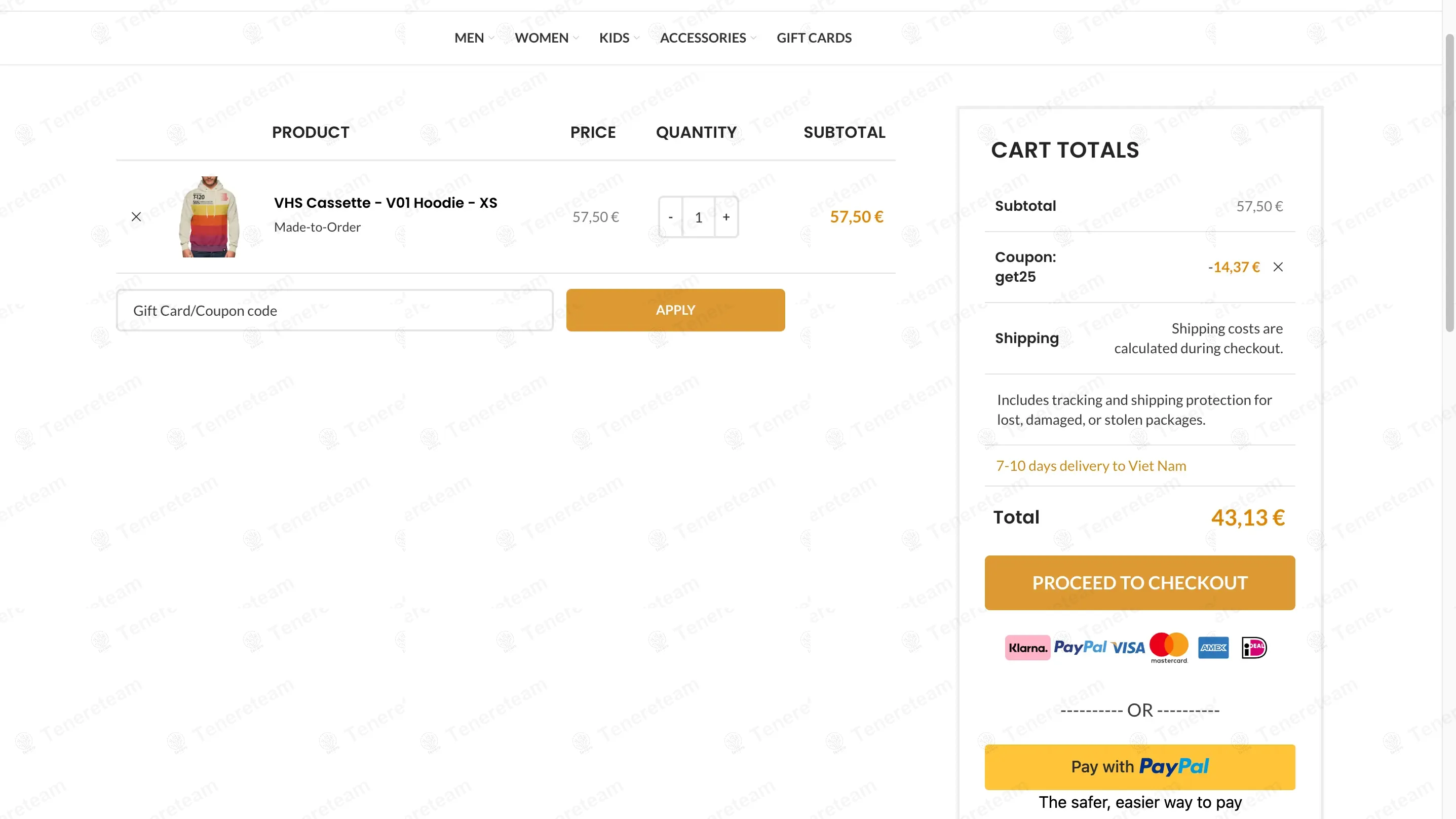Viewport: 1456px width, 819px height.
Task: Click the SUBTOTAL column header
Action: point(845,132)
